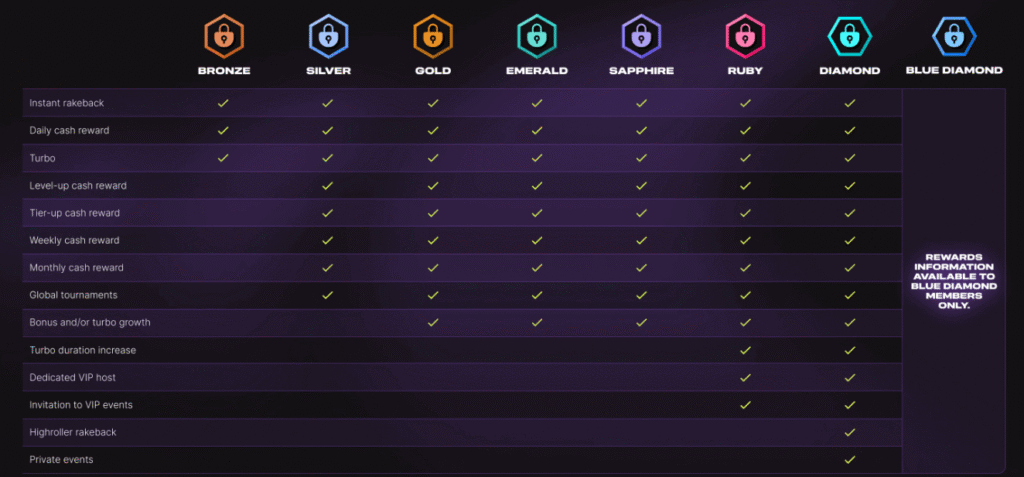Screen dimensions: 1024x477
Task: Click the Gold tier lock icon
Action: point(433,36)
